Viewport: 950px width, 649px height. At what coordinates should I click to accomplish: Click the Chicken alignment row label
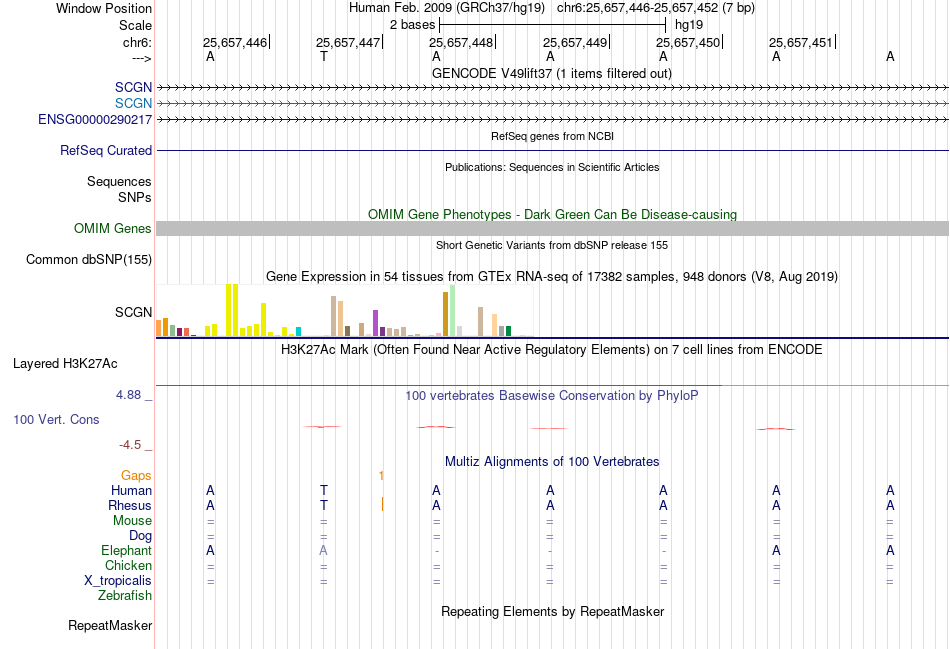point(128,565)
